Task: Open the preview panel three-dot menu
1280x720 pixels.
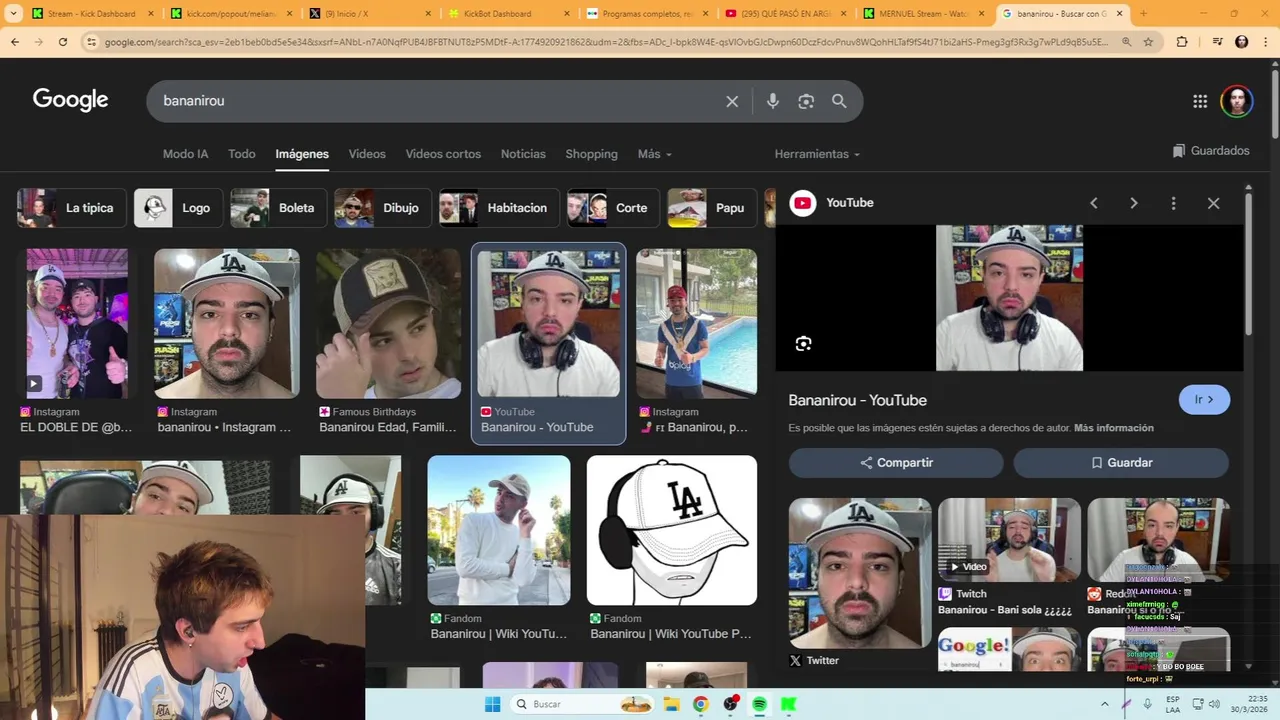Action: click(x=1173, y=203)
